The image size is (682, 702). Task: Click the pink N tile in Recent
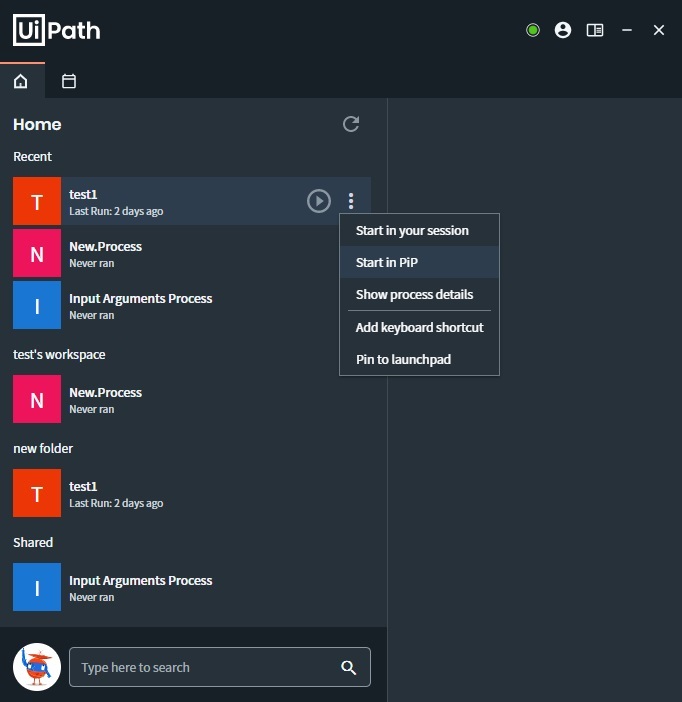pos(37,253)
